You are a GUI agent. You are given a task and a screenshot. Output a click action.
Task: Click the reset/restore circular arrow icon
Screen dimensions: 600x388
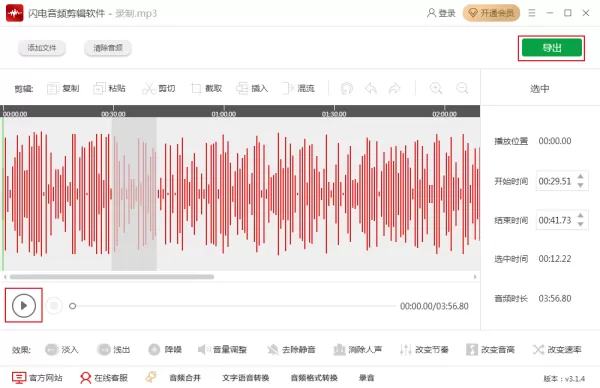tap(347, 88)
